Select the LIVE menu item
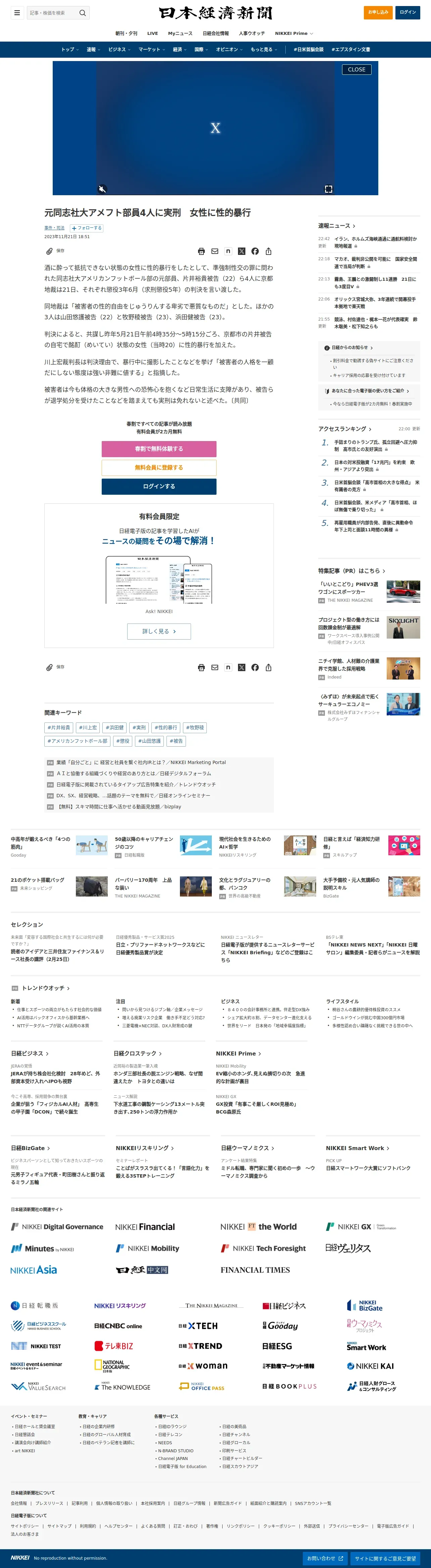431x1568 pixels. [x=152, y=34]
